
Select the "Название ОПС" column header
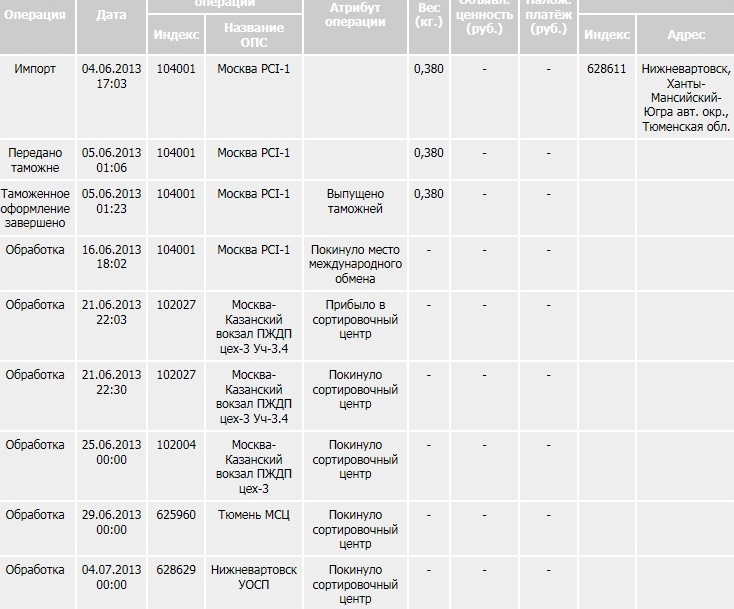coord(253,35)
